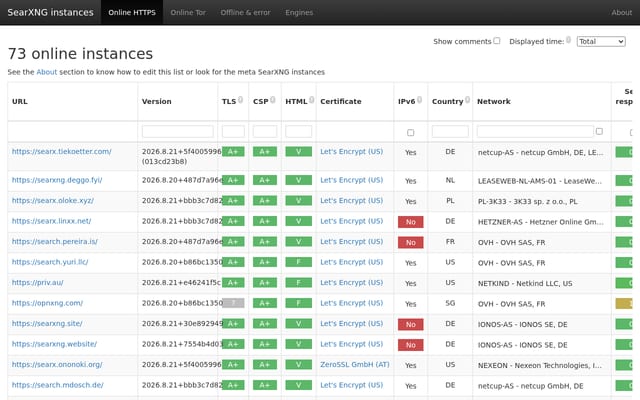The height and width of the screenshot is (400, 640).
Task: Open Let's Encrypt certificate for search.mdosch.de
Action: 351,385
